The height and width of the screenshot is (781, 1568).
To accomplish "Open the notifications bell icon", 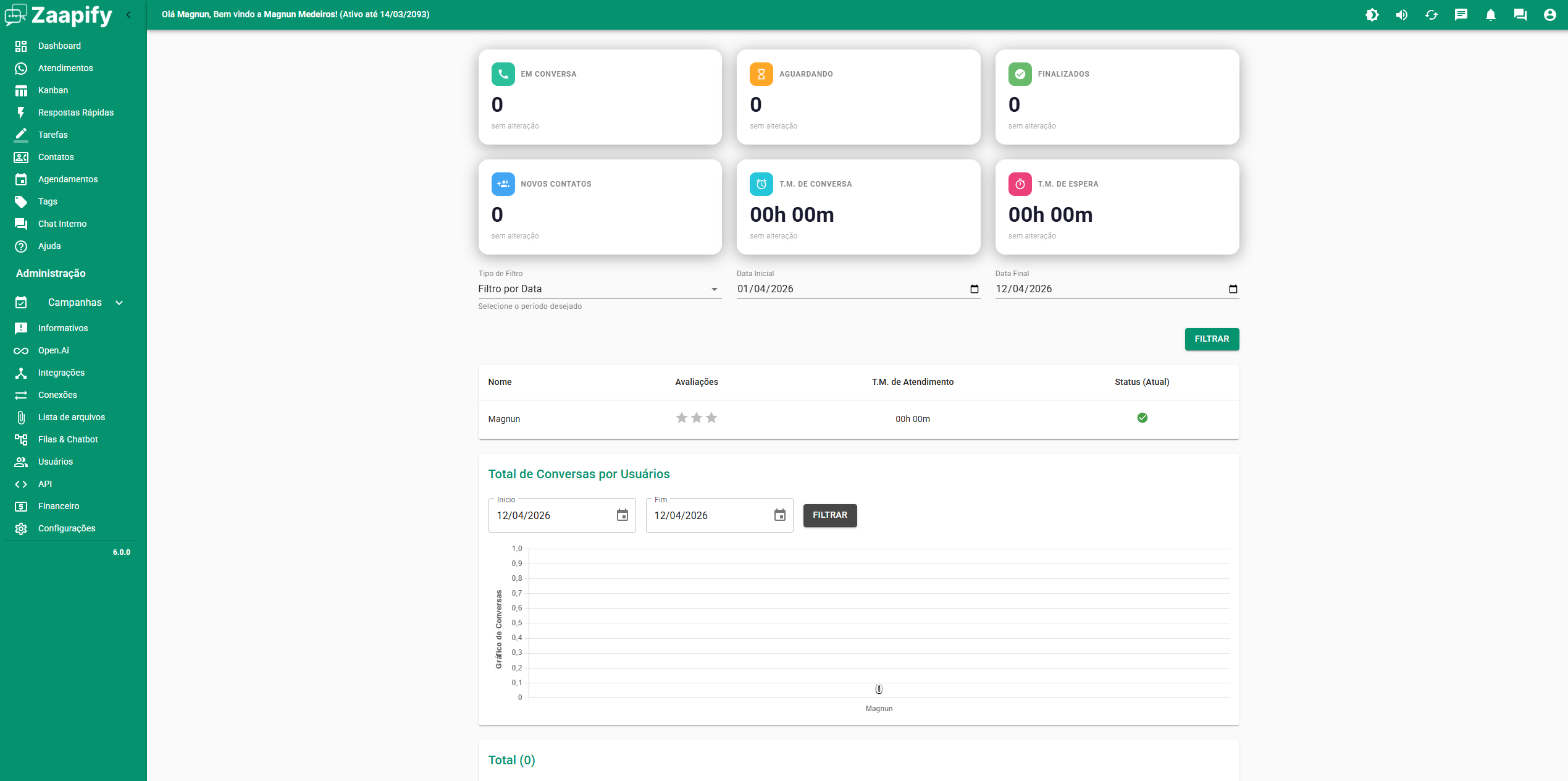I will pyautogui.click(x=1490, y=15).
